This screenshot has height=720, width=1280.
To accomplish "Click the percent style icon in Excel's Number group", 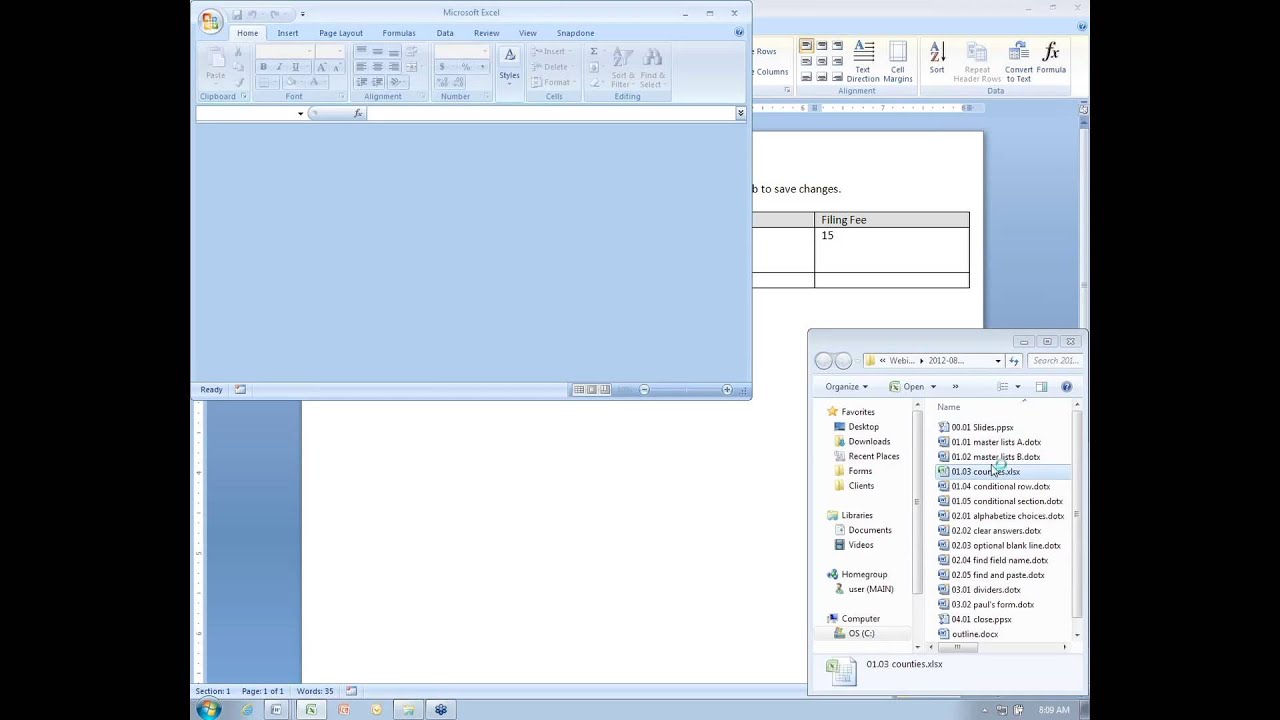I will (x=465, y=67).
